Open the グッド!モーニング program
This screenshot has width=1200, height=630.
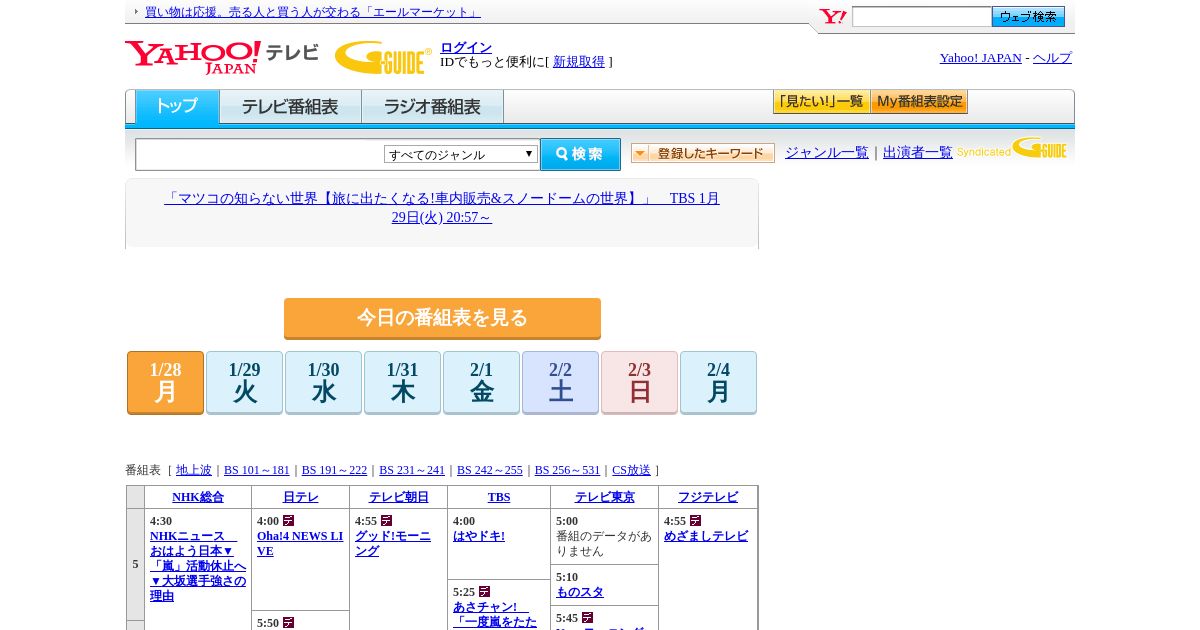pos(393,543)
